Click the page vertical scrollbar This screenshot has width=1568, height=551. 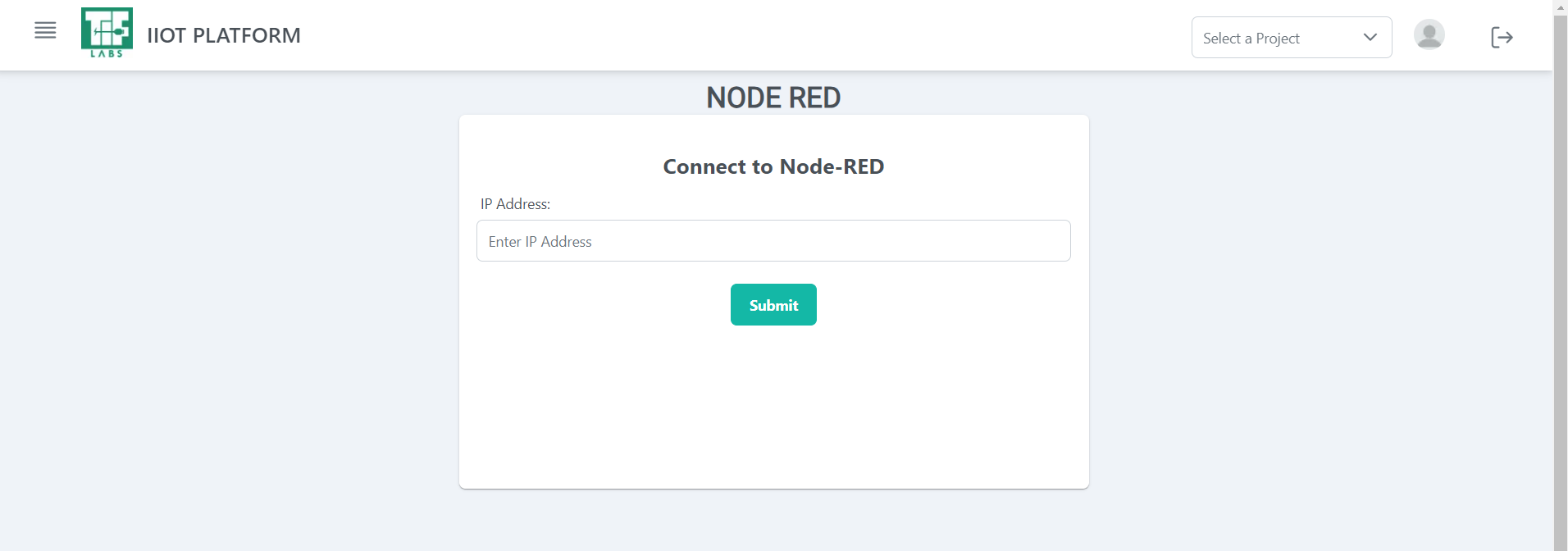pos(1561,283)
